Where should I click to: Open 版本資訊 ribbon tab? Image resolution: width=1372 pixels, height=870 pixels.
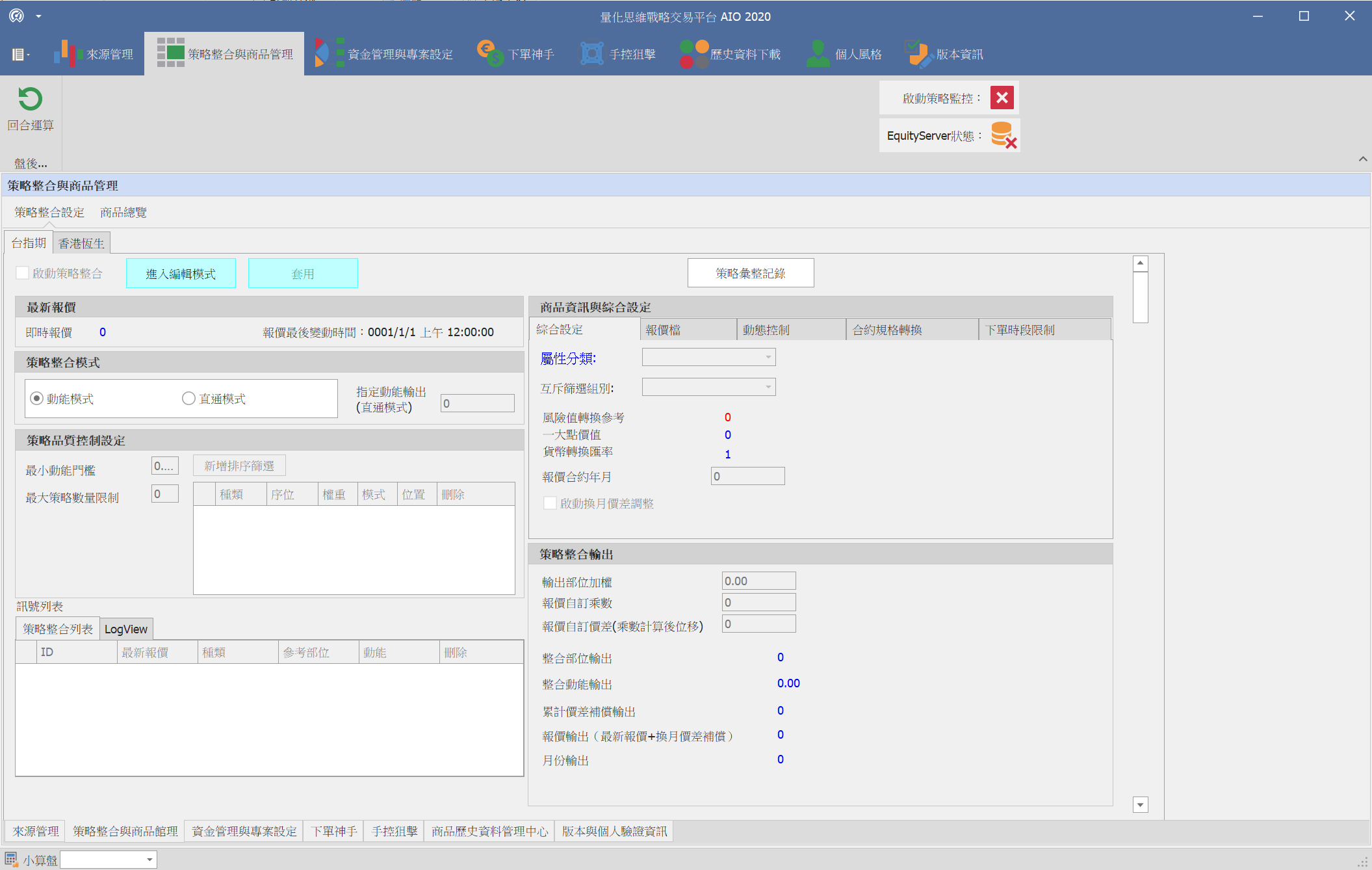944,54
